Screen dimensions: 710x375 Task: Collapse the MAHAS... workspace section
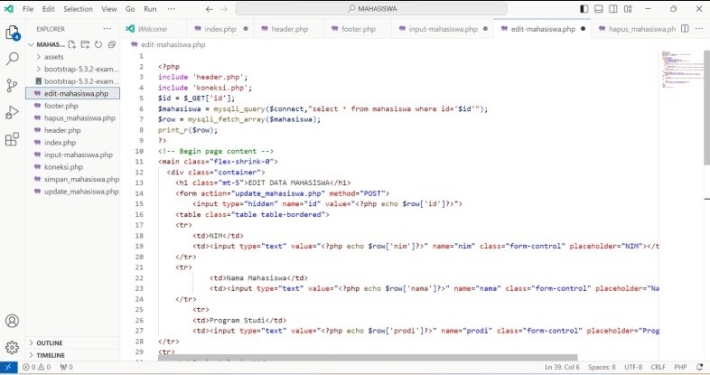(46, 44)
